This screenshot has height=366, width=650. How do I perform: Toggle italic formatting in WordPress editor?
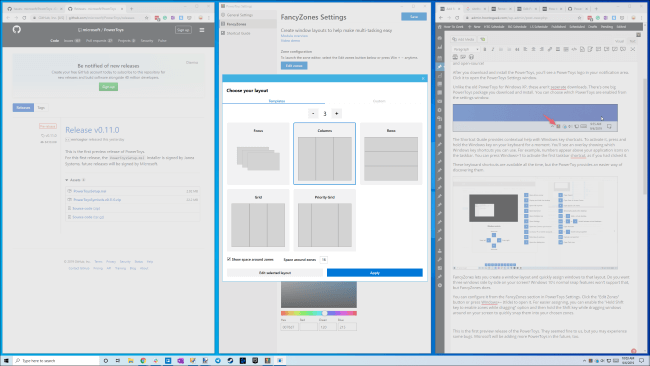(x=492, y=49)
